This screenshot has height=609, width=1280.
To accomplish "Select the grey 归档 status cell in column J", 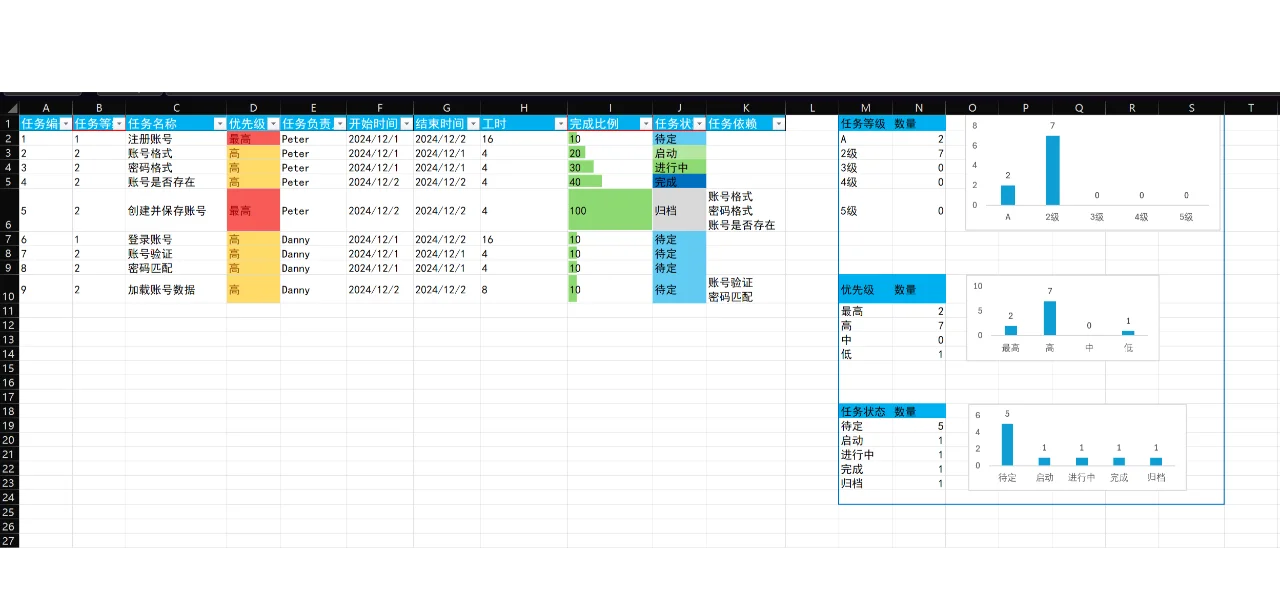I will point(680,211).
